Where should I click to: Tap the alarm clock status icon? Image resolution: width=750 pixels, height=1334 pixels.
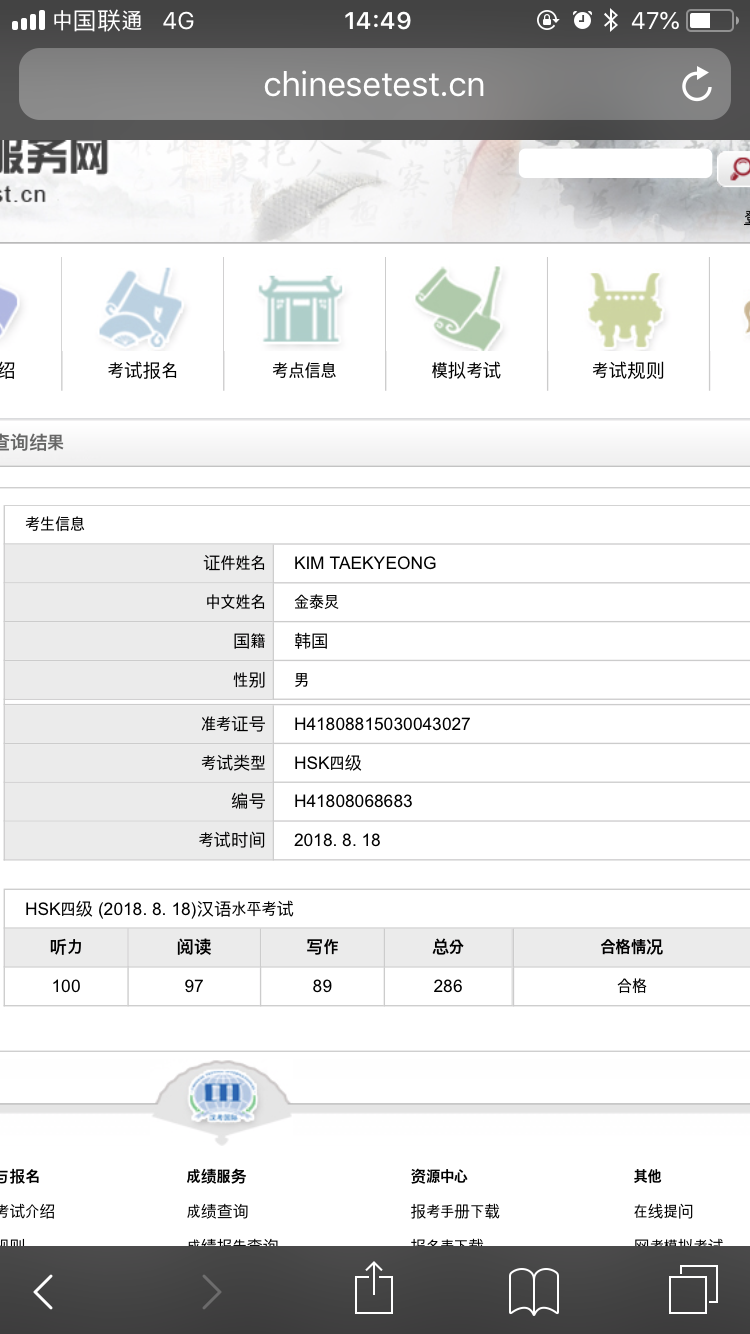click(x=582, y=21)
